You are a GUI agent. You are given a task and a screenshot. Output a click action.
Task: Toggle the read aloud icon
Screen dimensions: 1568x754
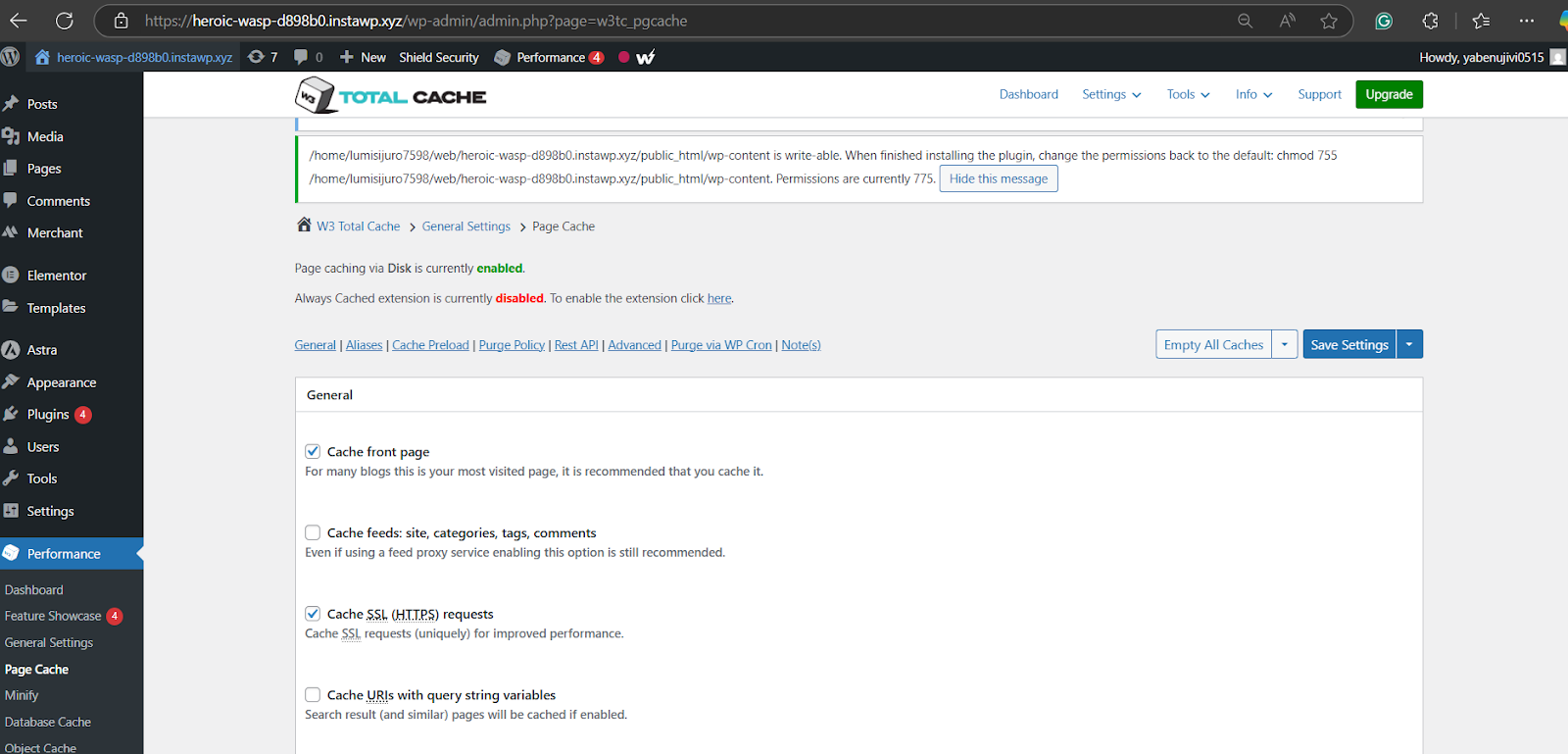1287,21
